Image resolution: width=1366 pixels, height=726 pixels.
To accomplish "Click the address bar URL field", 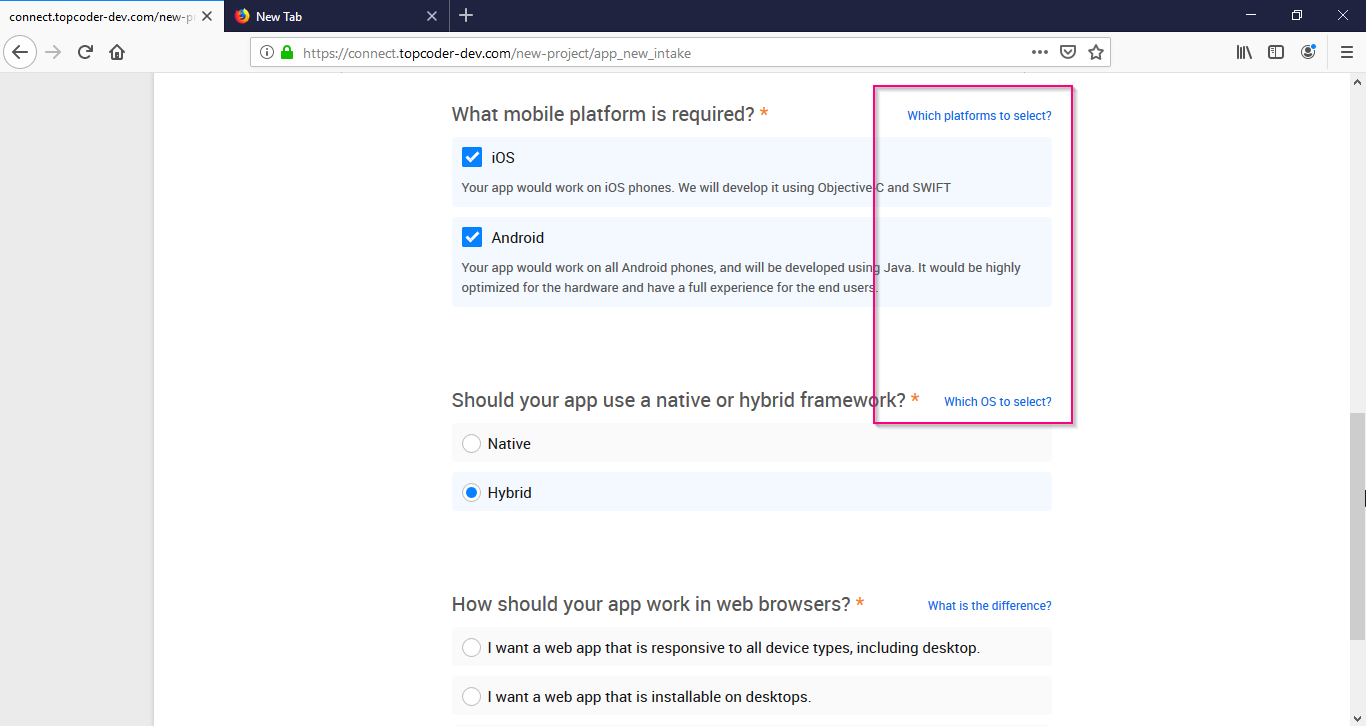I will click(x=660, y=53).
